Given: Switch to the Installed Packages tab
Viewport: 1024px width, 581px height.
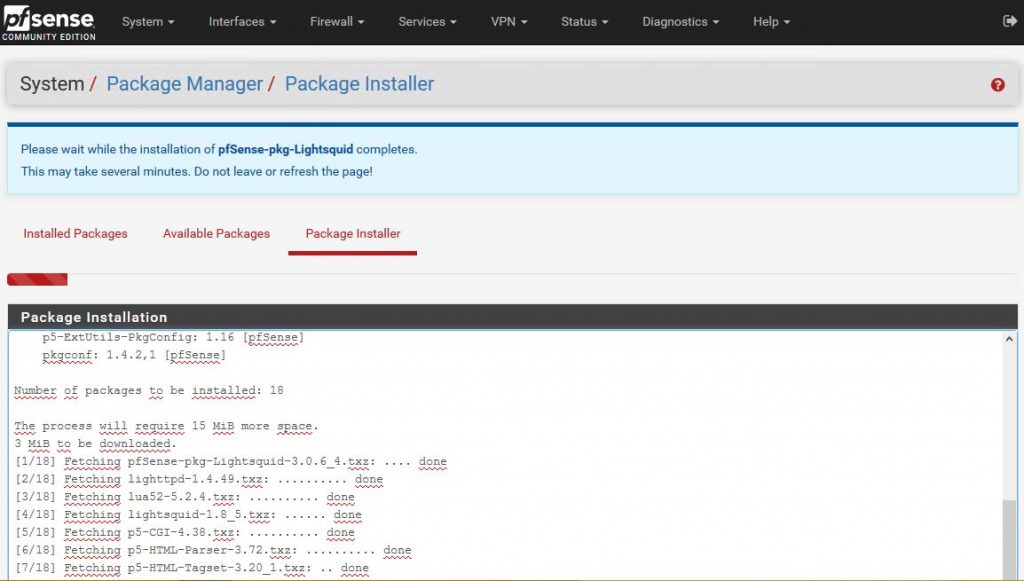Looking at the screenshot, I should coord(75,233).
